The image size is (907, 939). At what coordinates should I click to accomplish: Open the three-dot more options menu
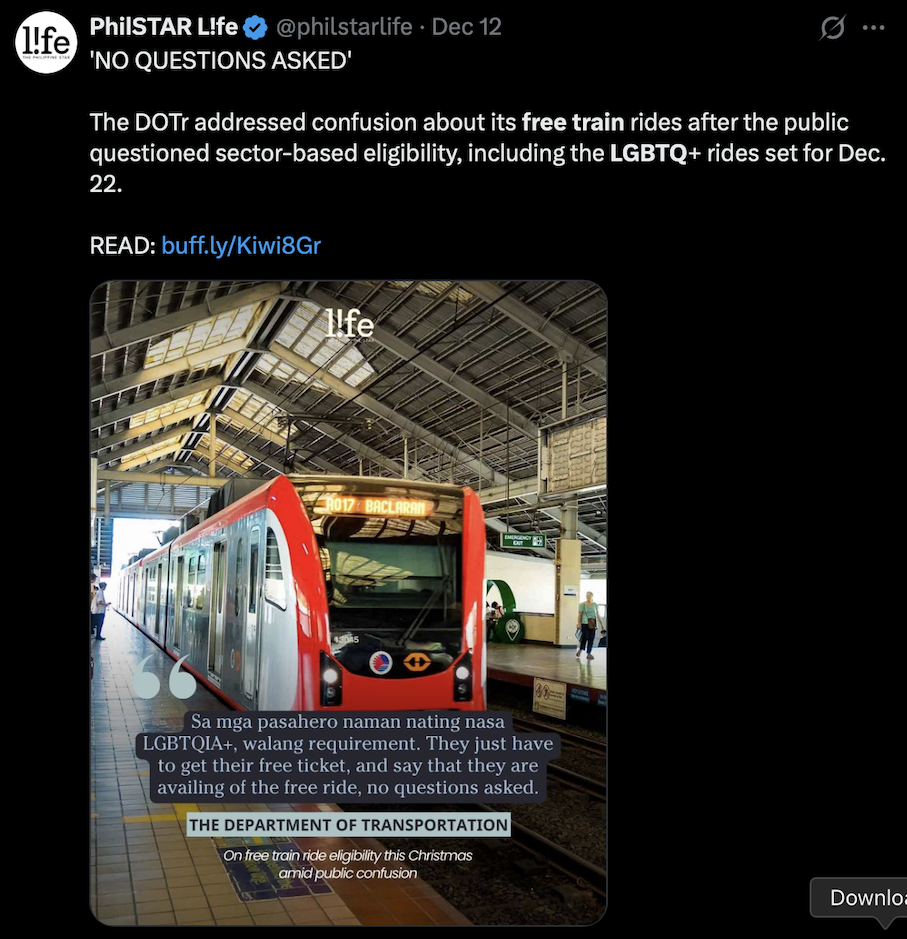click(873, 27)
